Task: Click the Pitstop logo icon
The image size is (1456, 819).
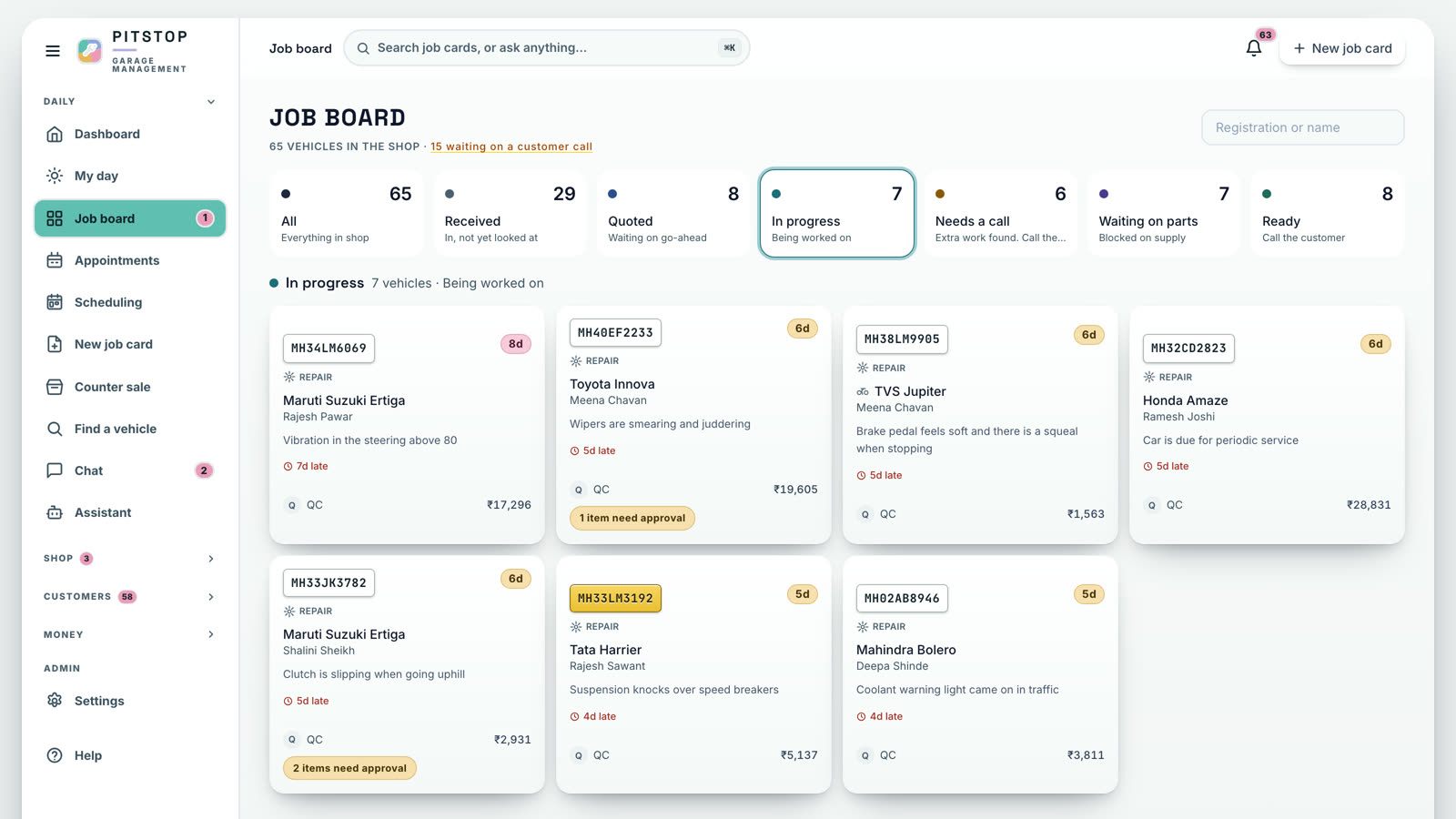Action: pos(89,51)
